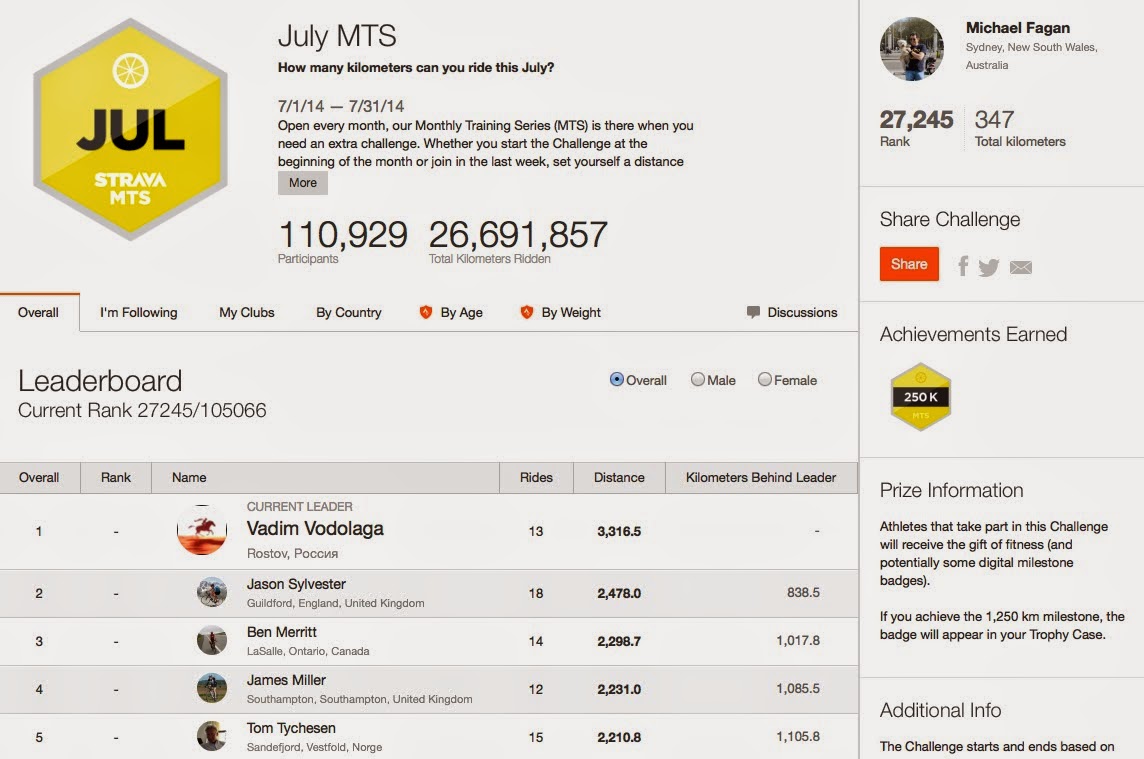Expand the description with More button

303,182
